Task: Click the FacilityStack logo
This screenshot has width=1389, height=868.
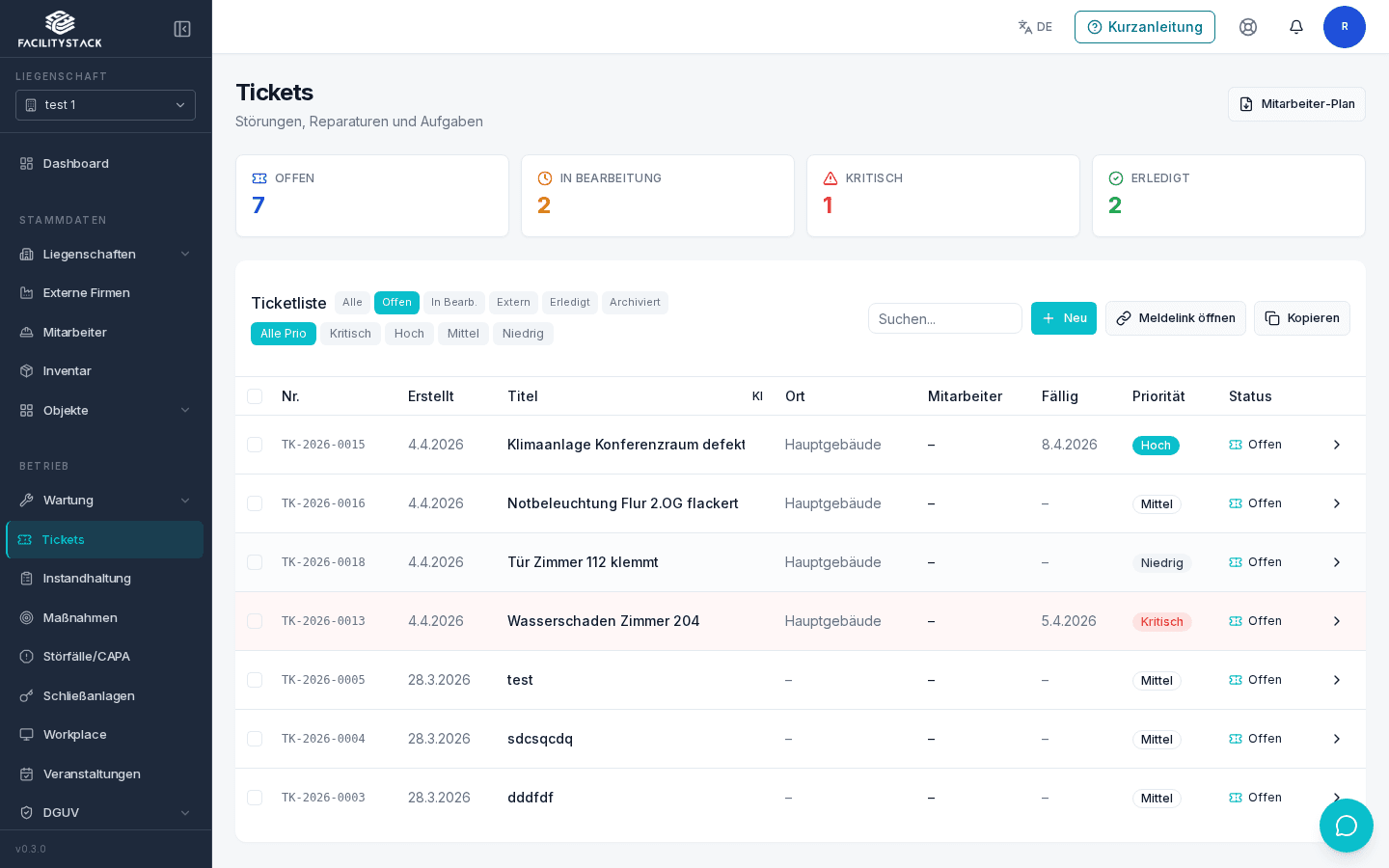Action: 60,29
